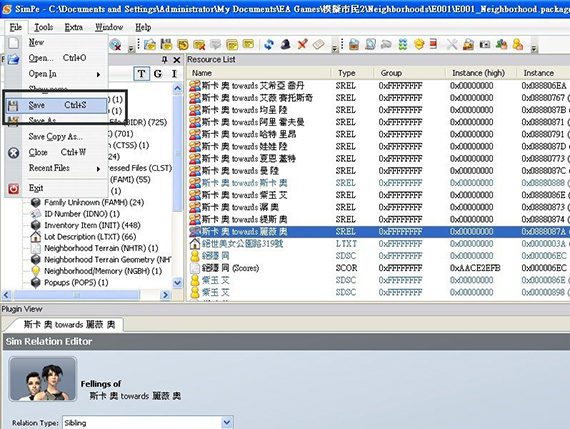Image resolution: width=570 pixels, height=429 pixels.
Task: Open the Help menu
Action: pos(143,27)
